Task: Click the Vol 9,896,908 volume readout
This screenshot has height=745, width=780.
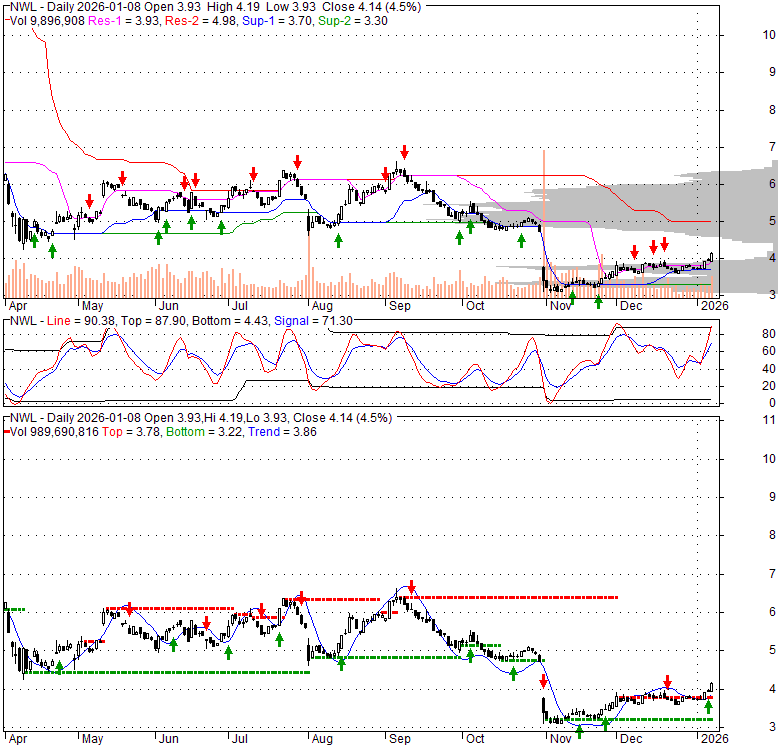Action: pos(47,21)
